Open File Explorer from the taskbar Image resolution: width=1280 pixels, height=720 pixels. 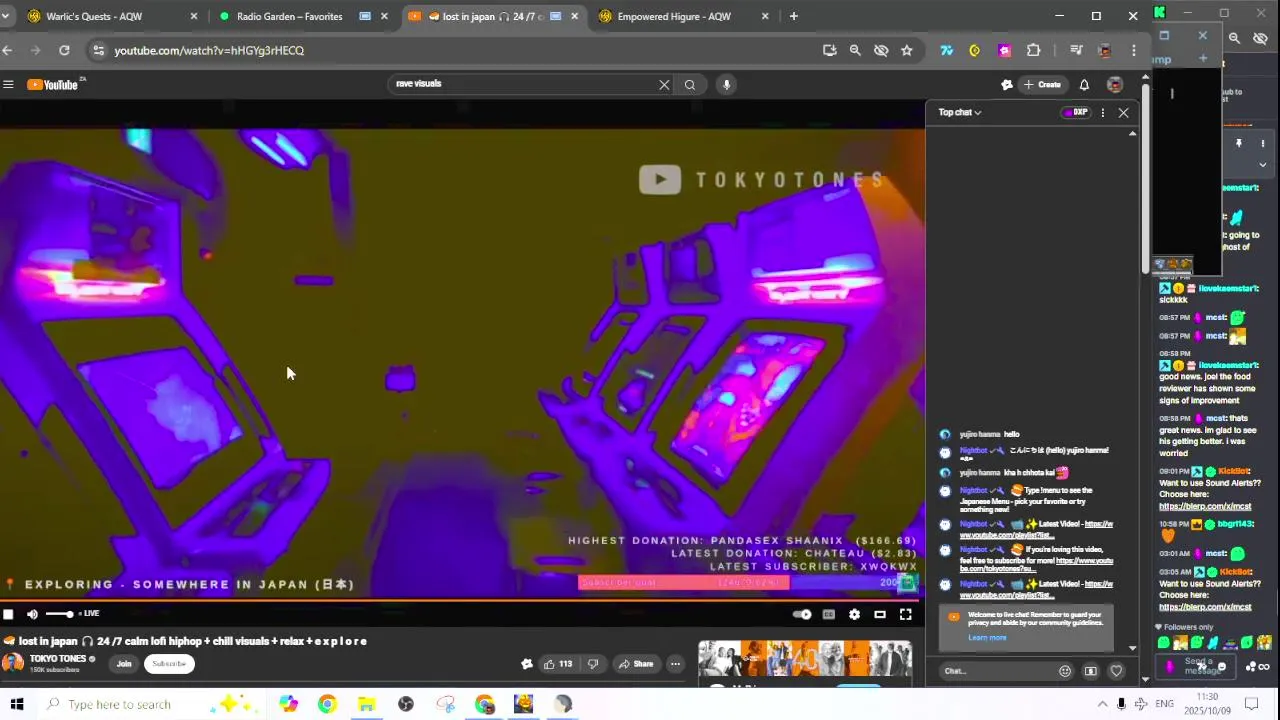pyautogui.click(x=366, y=704)
